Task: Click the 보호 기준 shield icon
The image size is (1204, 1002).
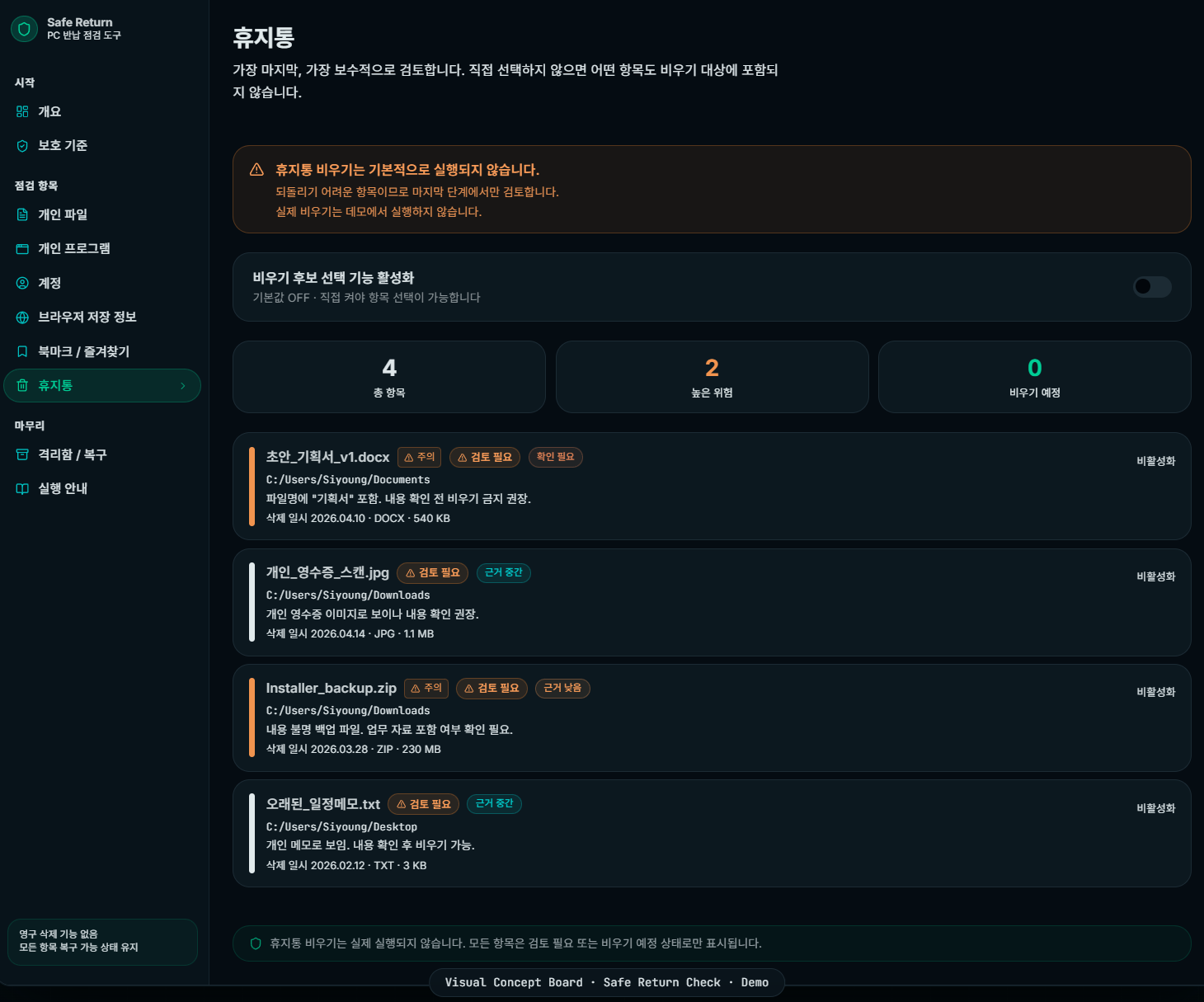Action: tap(22, 146)
